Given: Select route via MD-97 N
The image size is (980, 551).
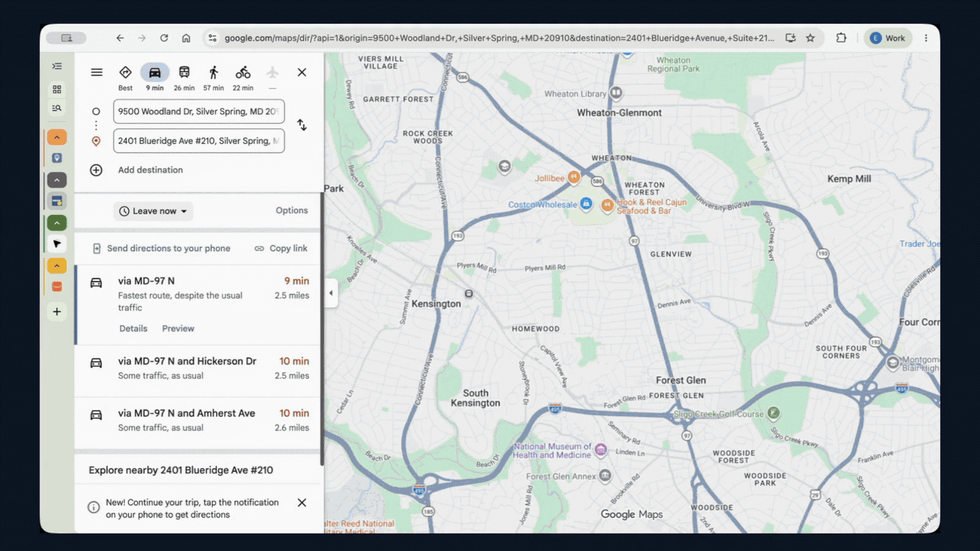Looking at the screenshot, I should (x=199, y=305).
